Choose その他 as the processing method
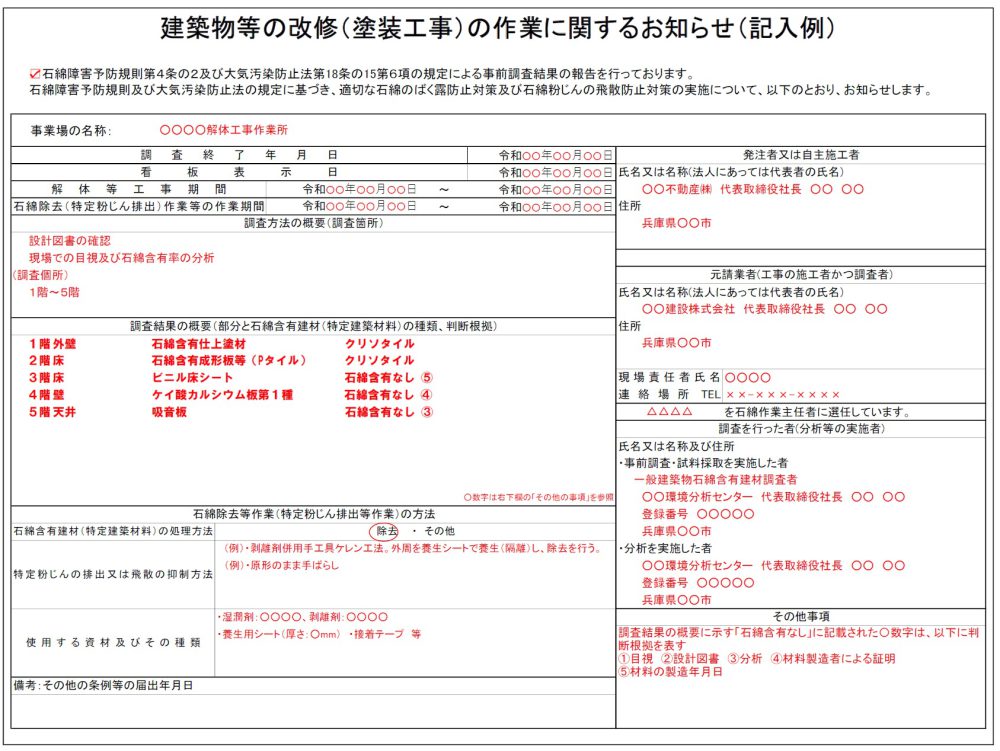Screen dimensions: 1000x751 click(x=438, y=531)
